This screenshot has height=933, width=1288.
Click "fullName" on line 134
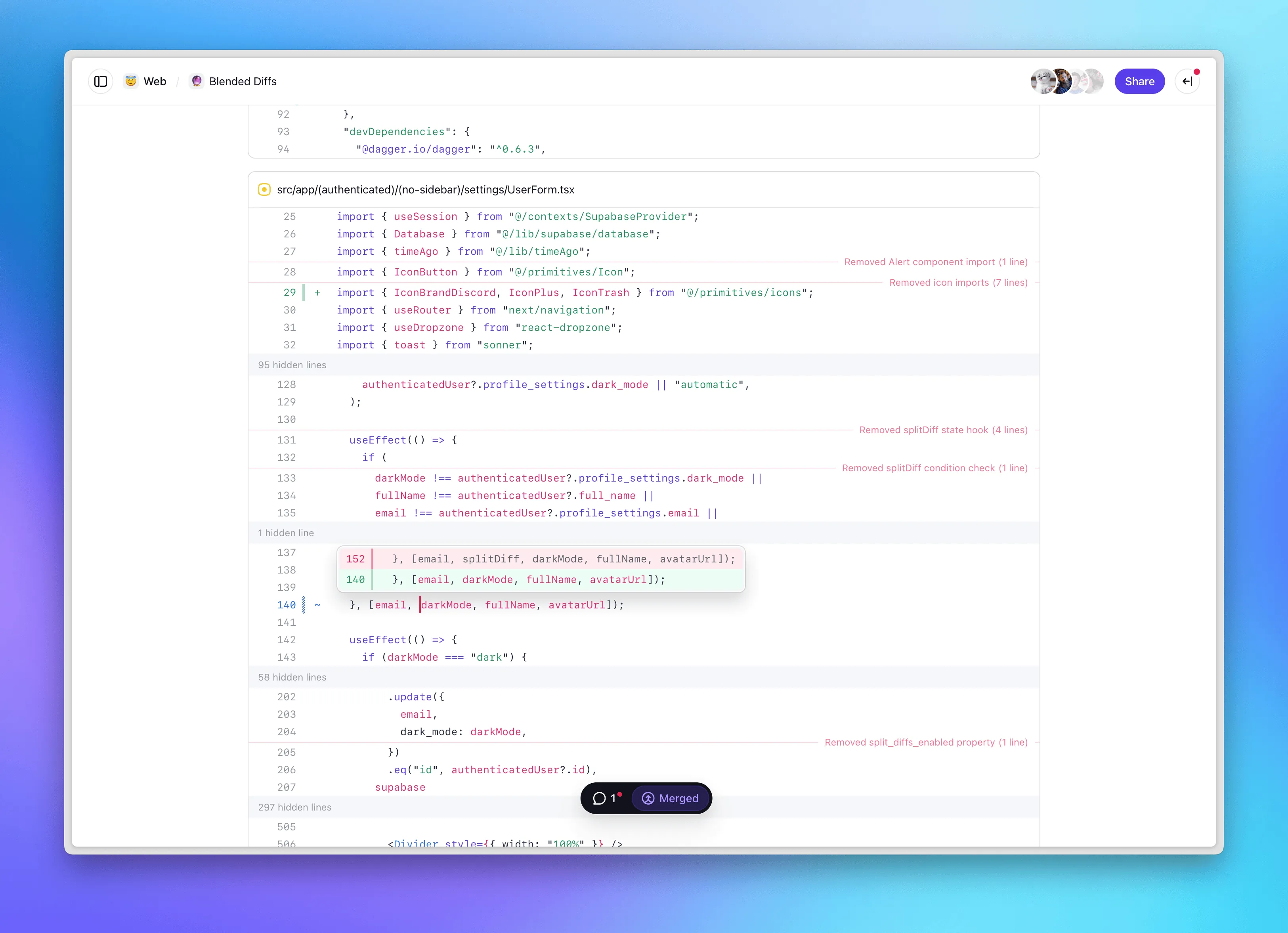tap(400, 496)
